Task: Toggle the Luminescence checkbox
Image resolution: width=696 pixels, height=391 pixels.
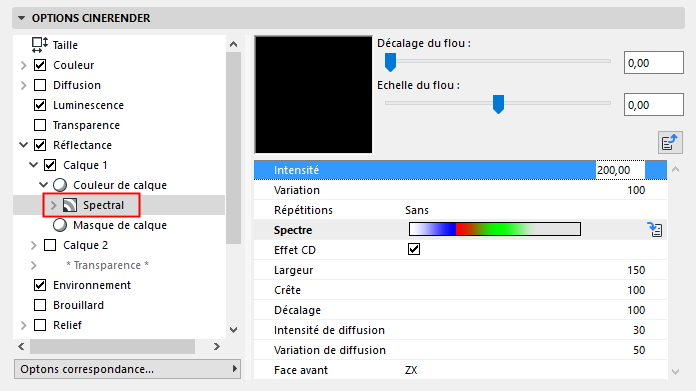Action: tap(40, 105)
